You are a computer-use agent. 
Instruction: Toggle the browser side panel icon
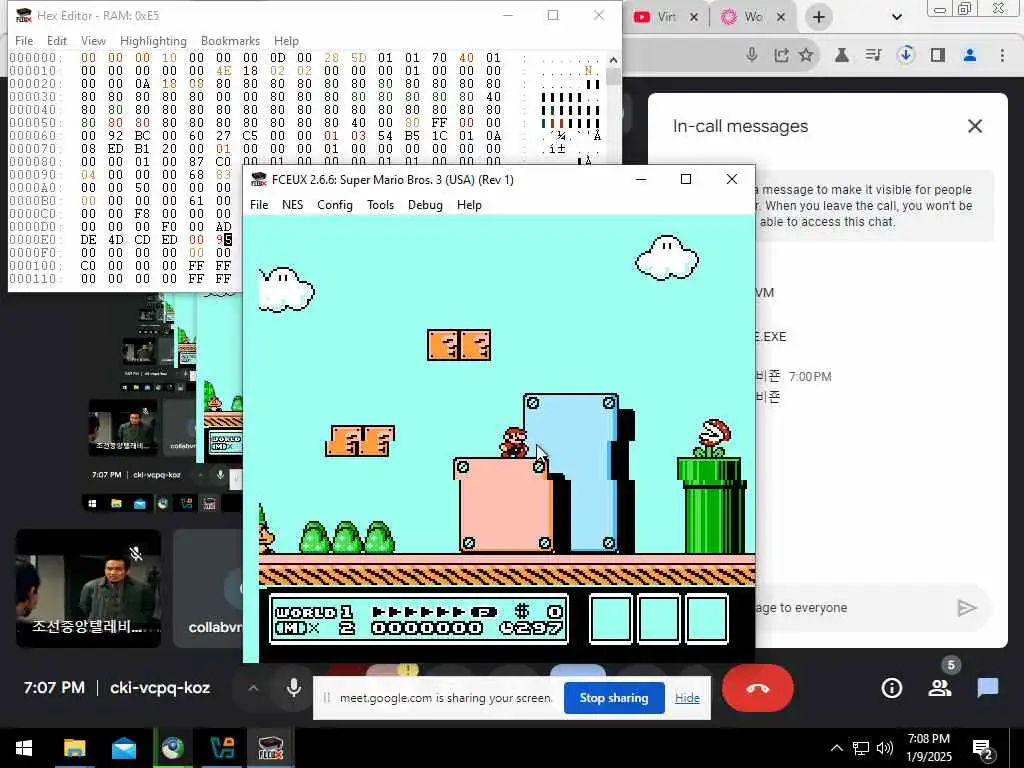pyautogui.click(x=938, y=55)
